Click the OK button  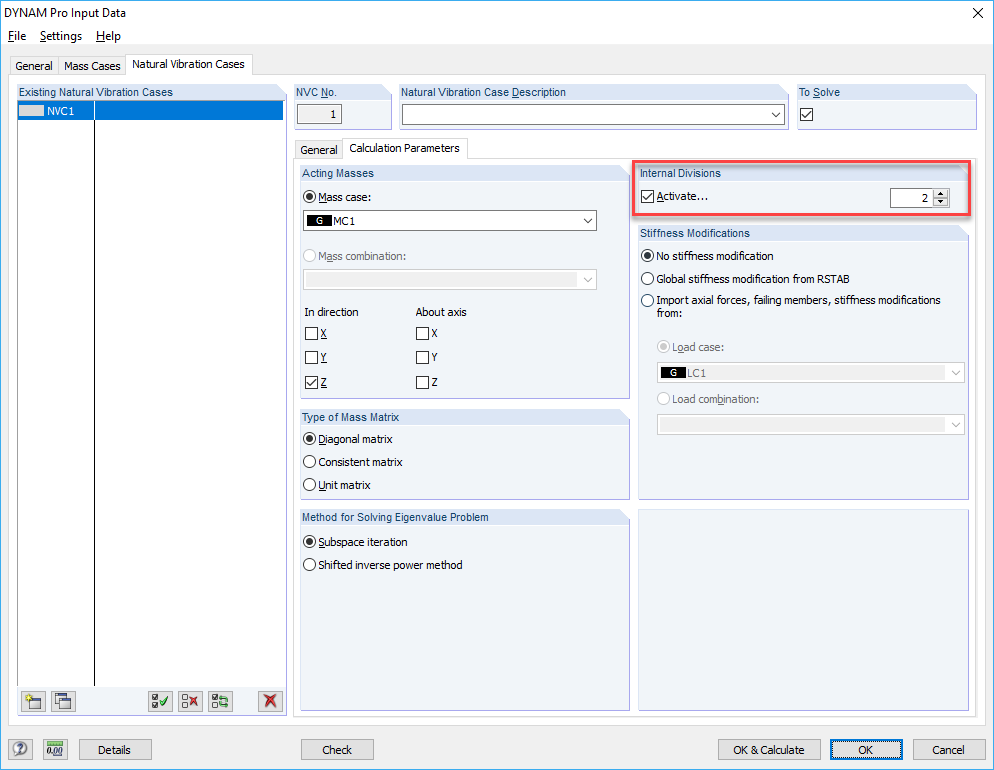pos(866,750)
